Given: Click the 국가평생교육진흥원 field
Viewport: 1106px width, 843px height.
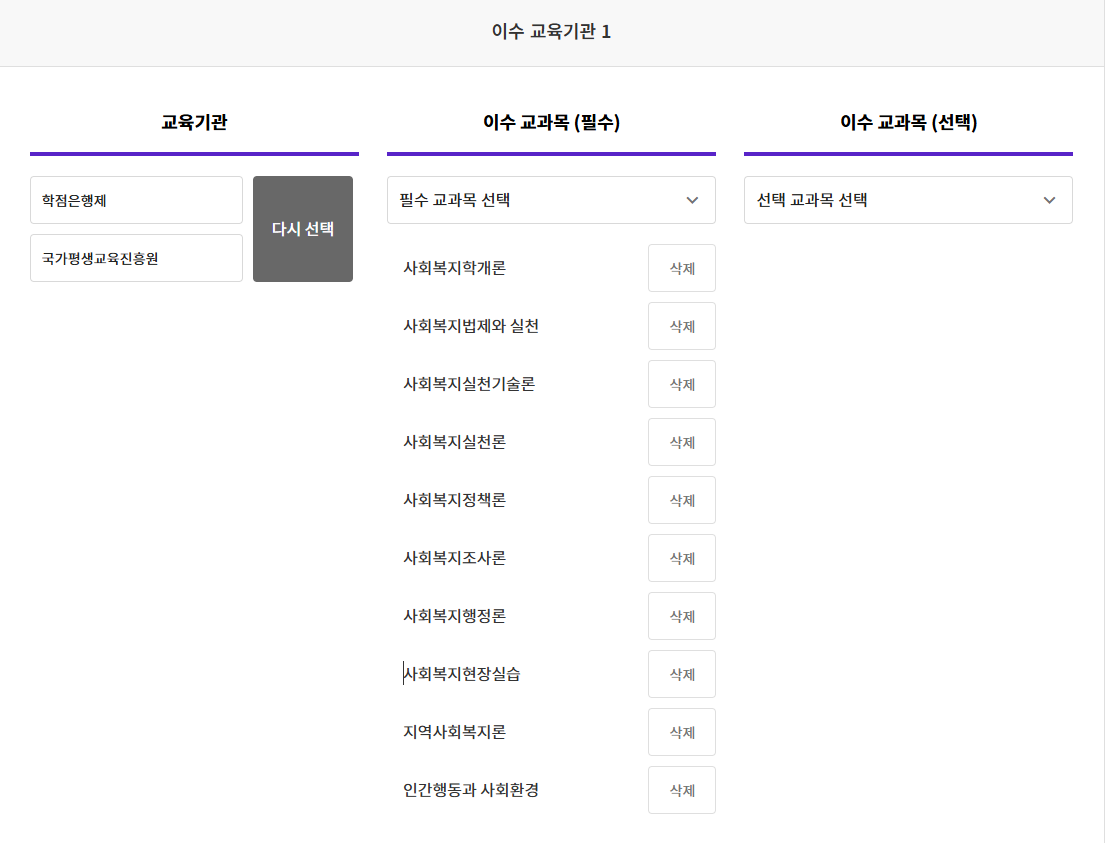Looking at the screenshot, I should click(x=136, y=258).
